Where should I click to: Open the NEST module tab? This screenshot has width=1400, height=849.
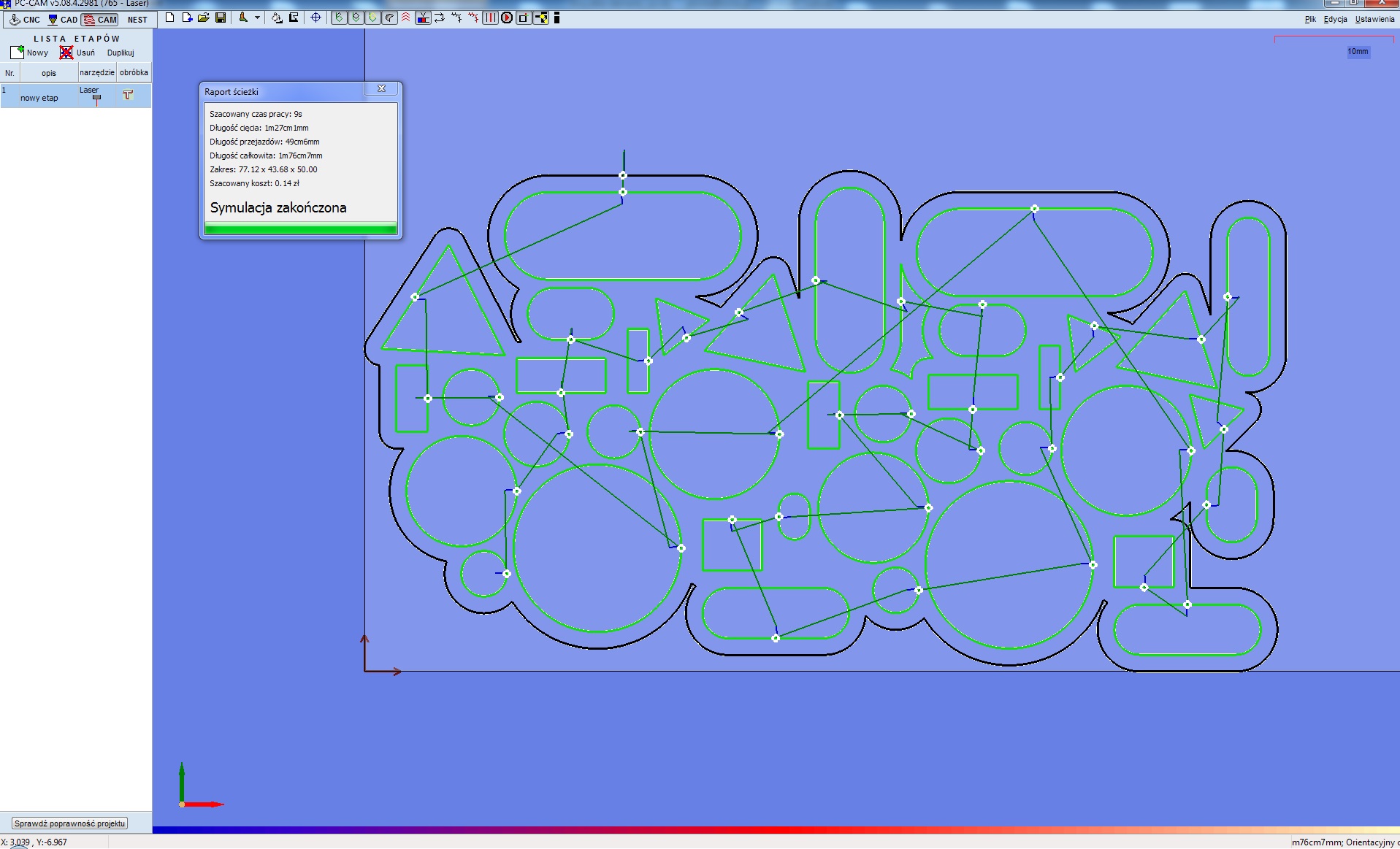click(x=137, y=20)
